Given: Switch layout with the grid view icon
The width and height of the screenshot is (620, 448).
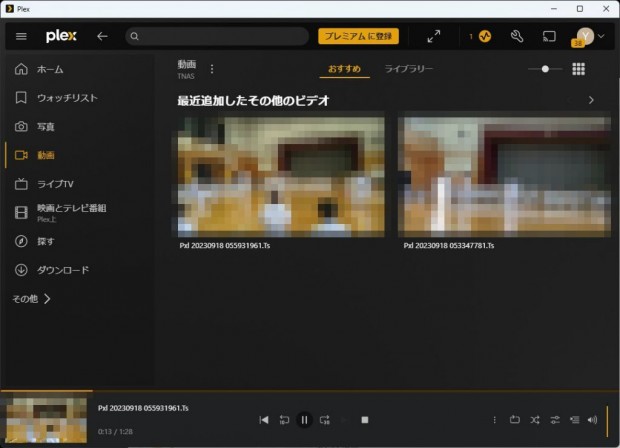Looking at the screenshot, I should point(578,69).
